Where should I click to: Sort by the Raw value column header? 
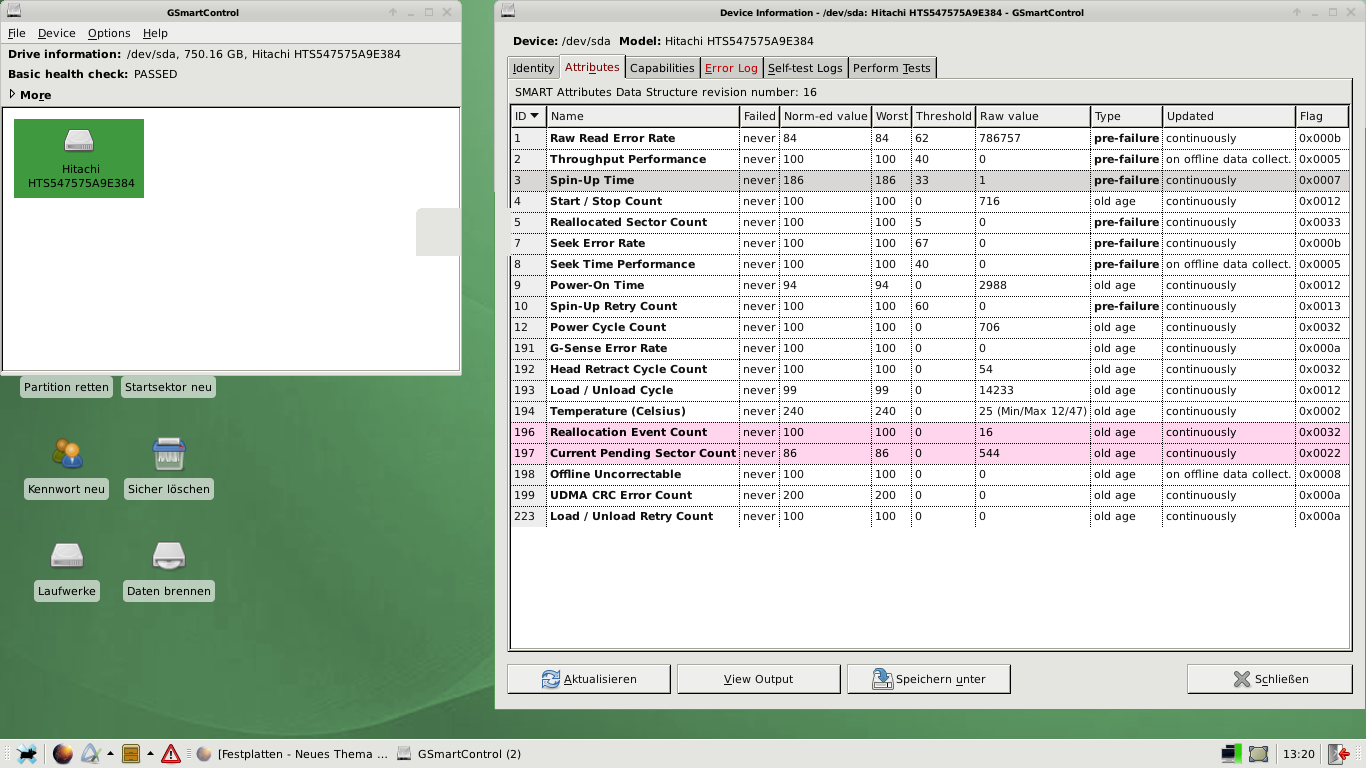point(1032,116)
